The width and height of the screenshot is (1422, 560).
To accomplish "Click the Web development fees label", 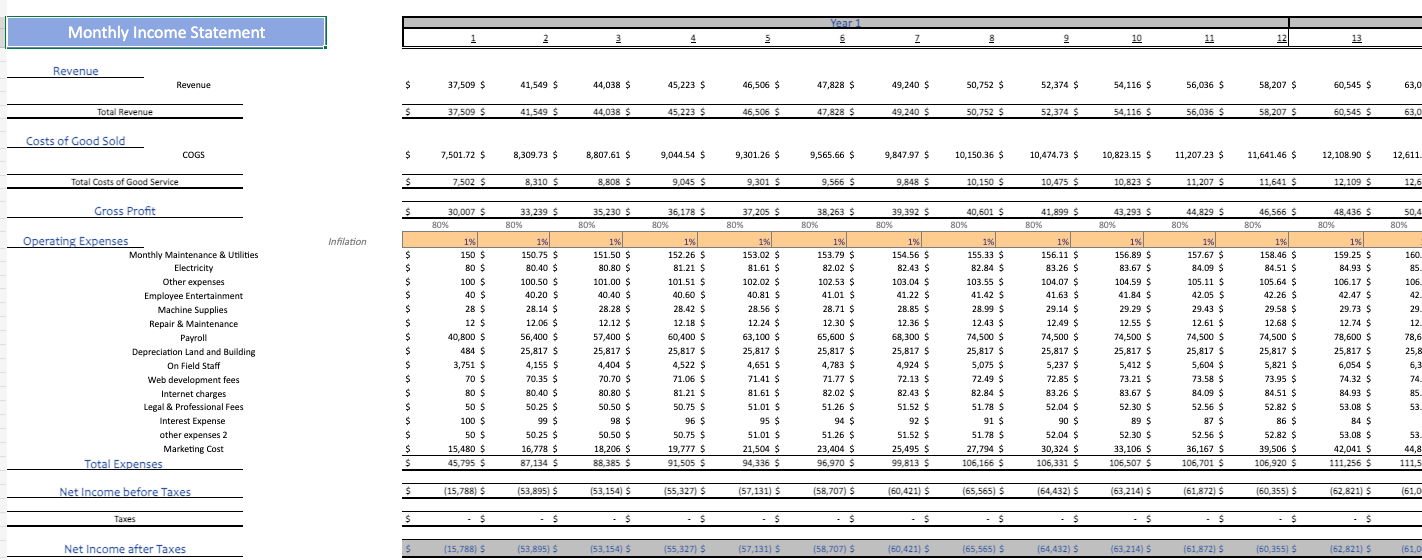I will click(193, 380).
